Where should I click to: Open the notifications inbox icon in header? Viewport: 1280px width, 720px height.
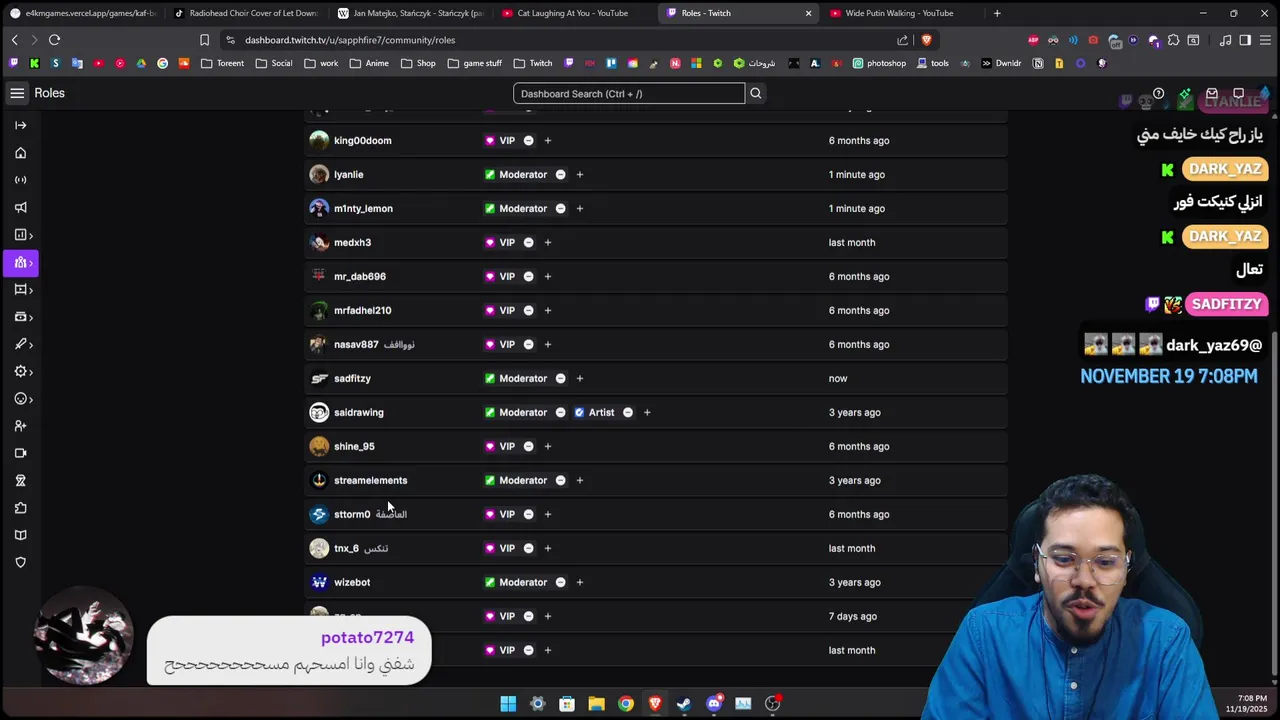click(x=1211, y=94)
